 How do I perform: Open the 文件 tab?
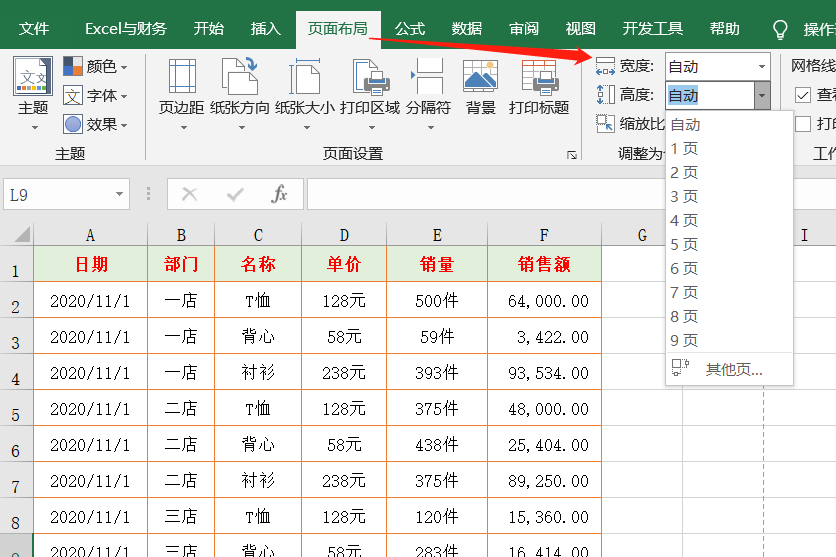tap(34, 28)
